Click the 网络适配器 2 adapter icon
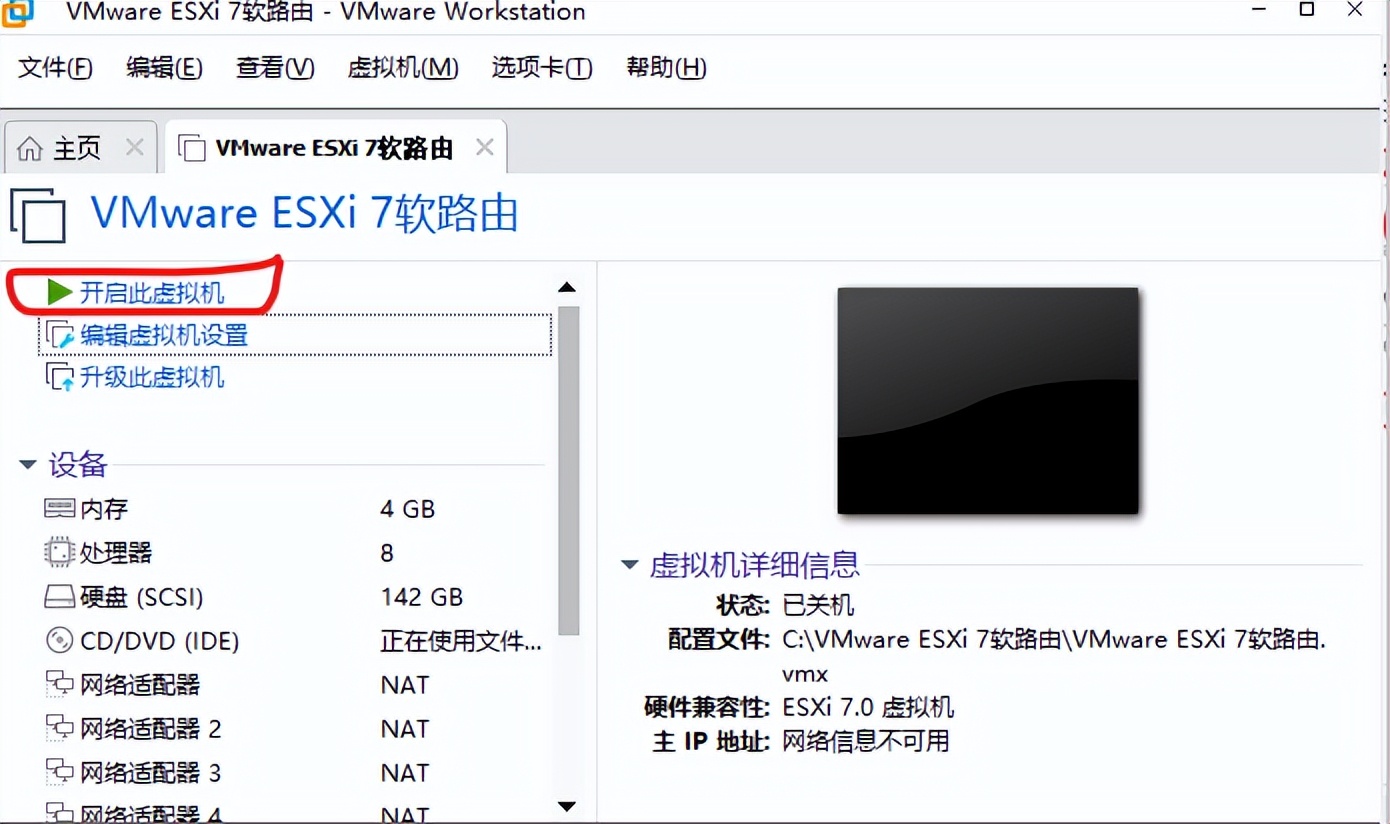 click(59, 728)
